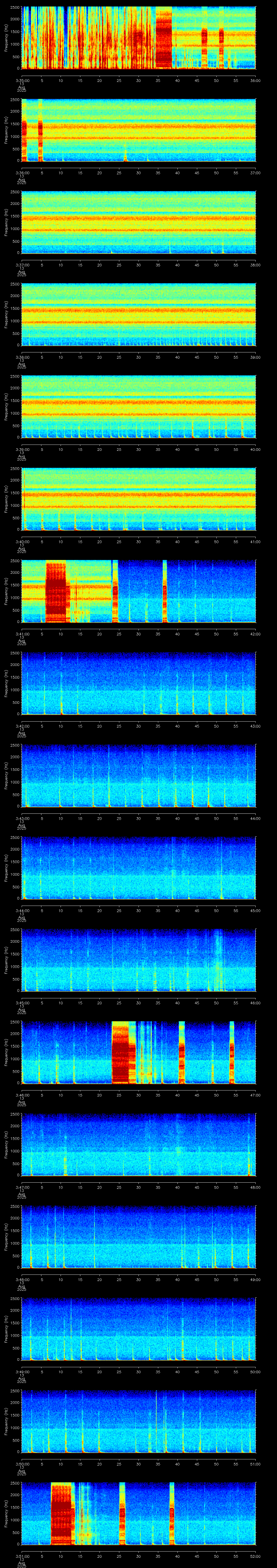The image size is (277, 1568).
Task: Click the 3:41:00 time axis label
Action: pyautogui.click(x=22, y=634)
